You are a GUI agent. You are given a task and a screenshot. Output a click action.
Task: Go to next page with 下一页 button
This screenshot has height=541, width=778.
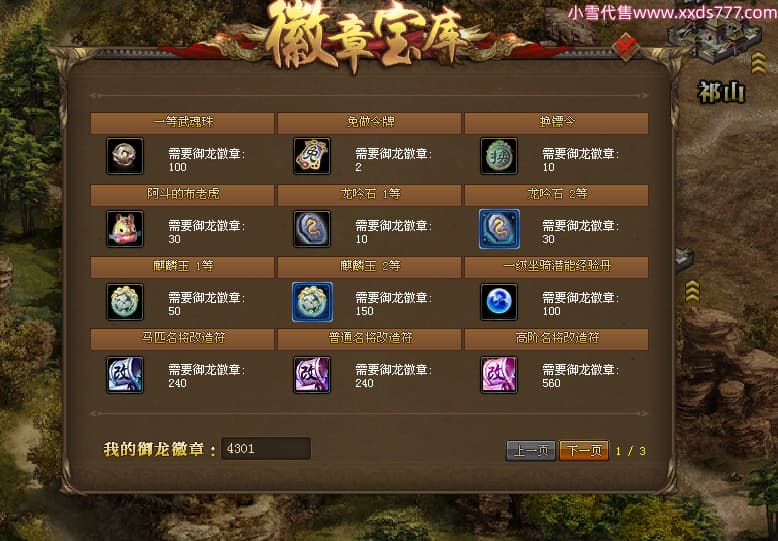tap(584, 451)
